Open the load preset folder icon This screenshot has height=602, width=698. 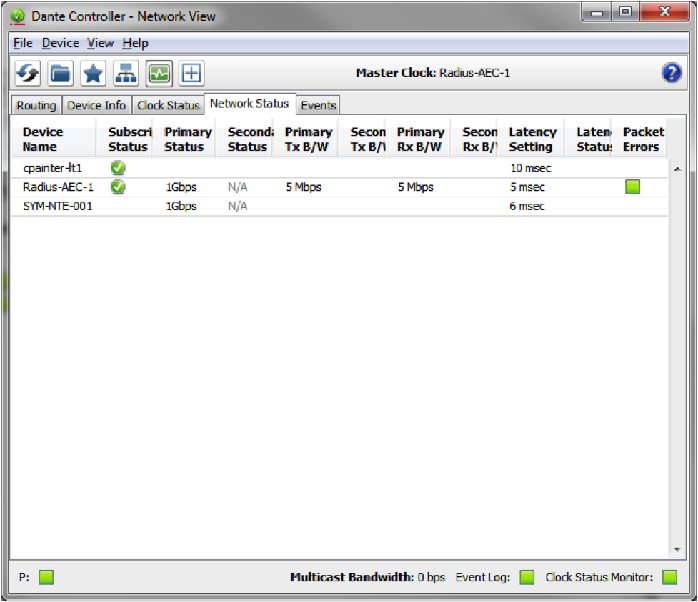[x=60, y=73]
